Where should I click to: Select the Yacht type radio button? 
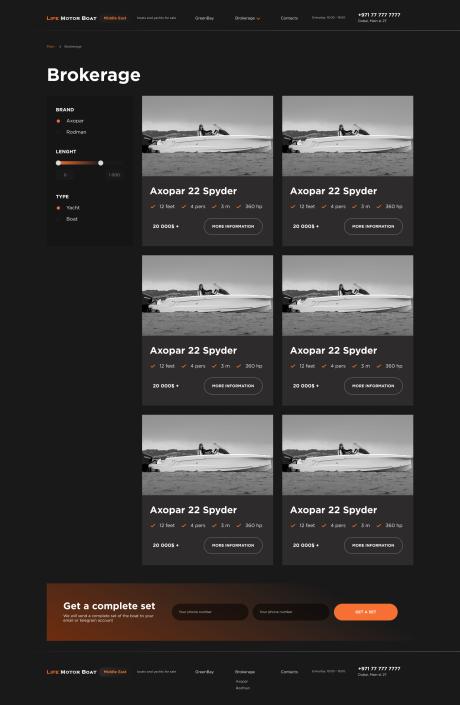click(58, 208)
